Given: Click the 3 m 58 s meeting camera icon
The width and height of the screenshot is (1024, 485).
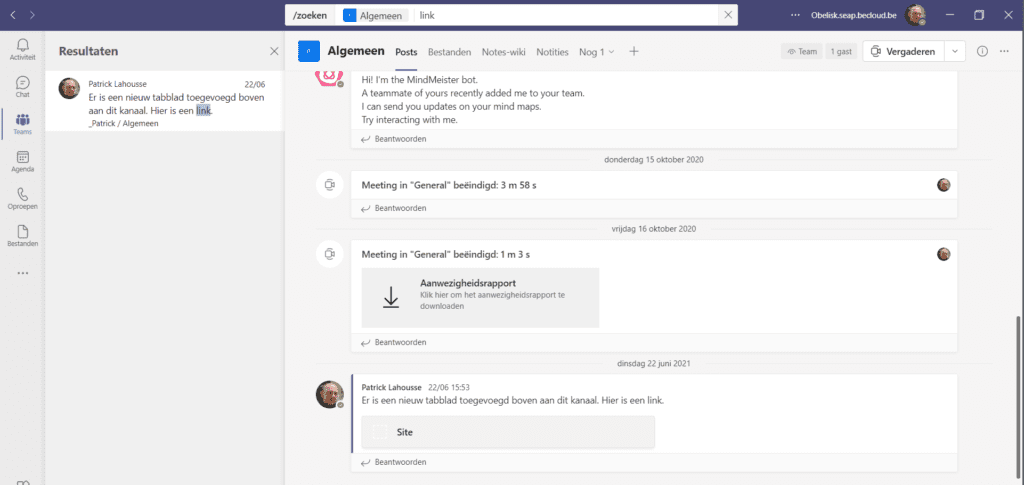Looking at the screenshot, I should [330, 185].
